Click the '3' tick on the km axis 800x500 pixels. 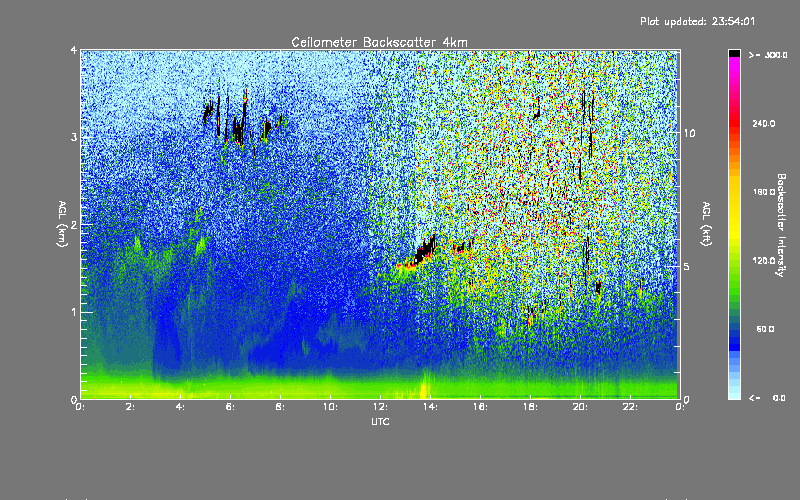click(x=74, y=137)
